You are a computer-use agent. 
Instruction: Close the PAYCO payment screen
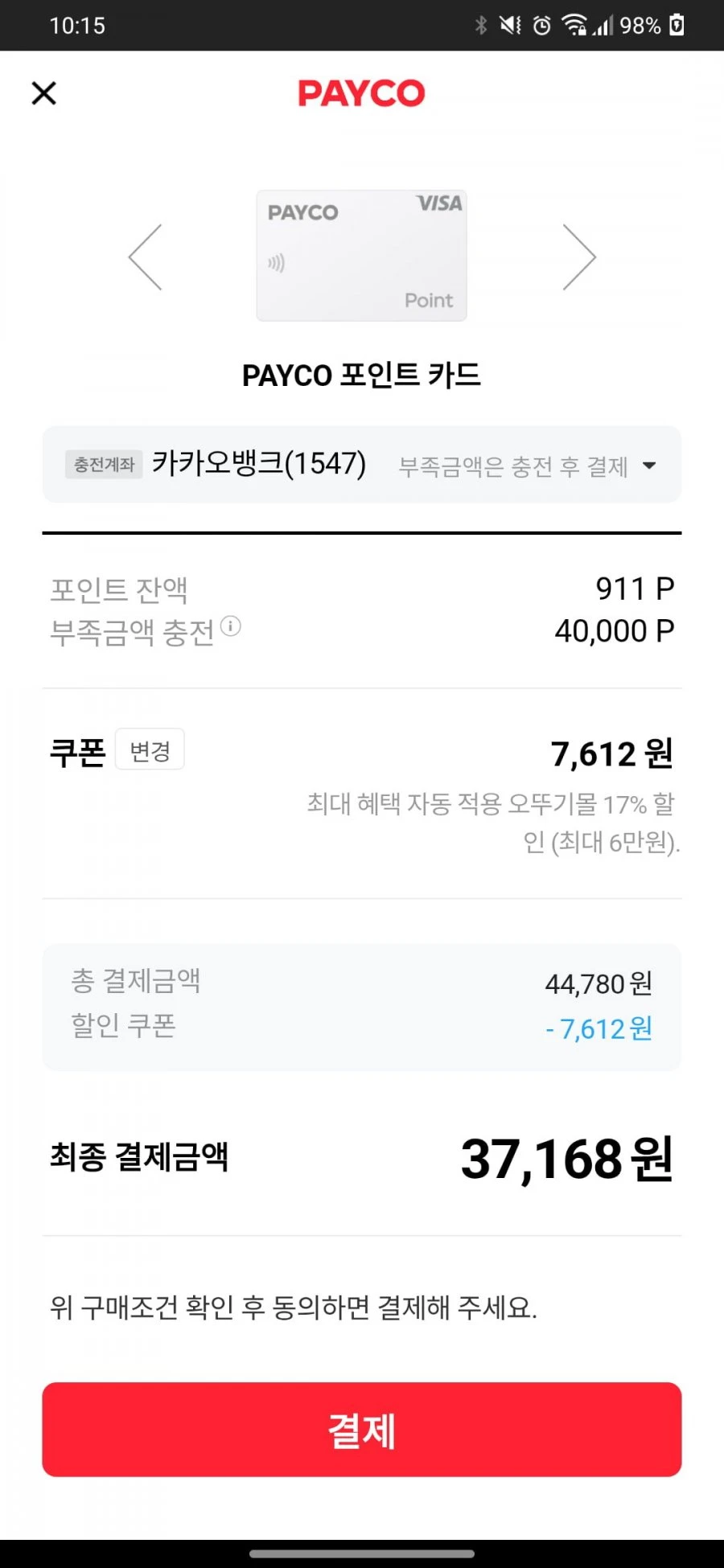tap(44, 93)
